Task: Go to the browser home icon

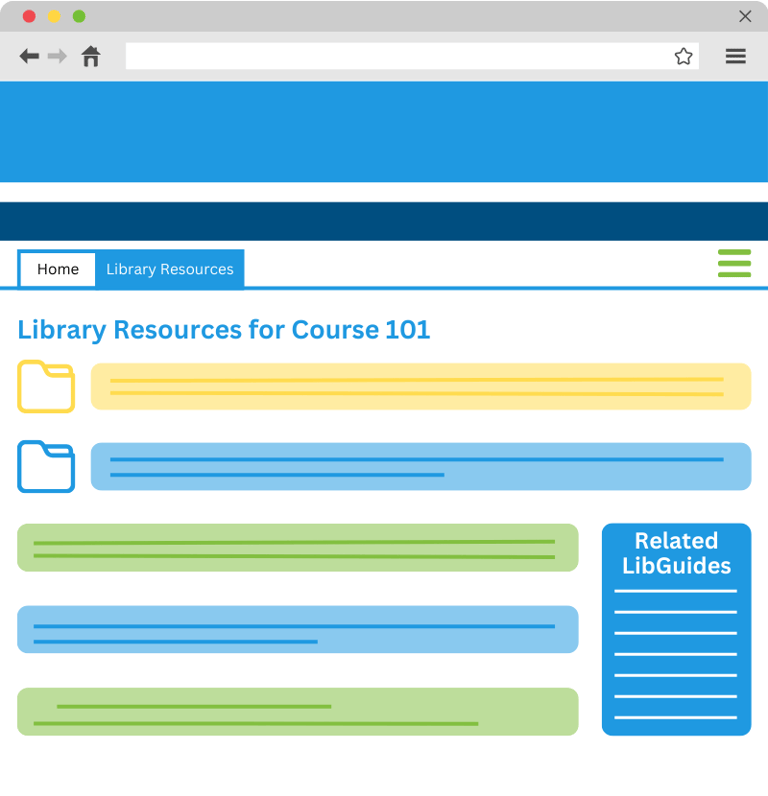Action: (91, 56)
